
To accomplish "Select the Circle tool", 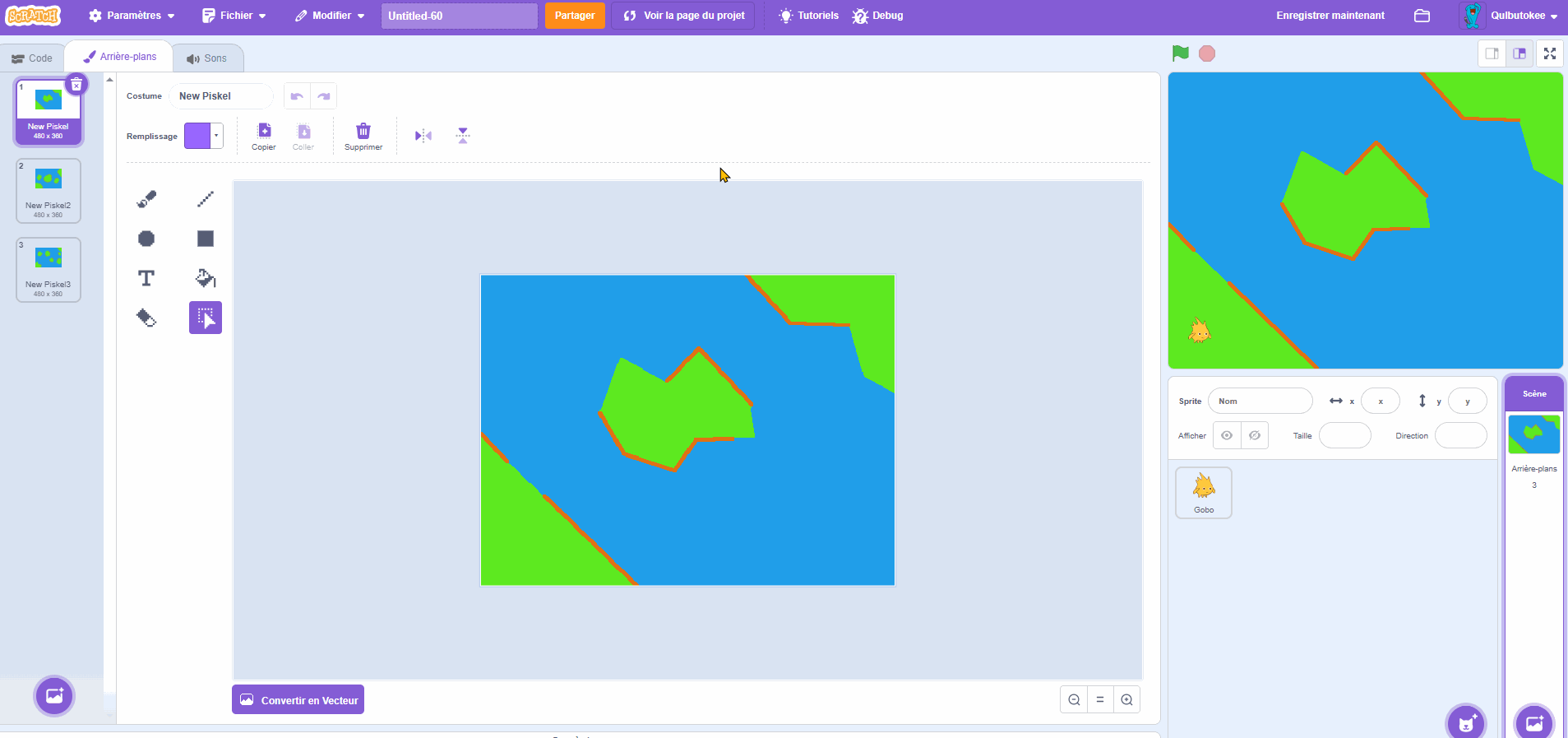I will [146, 239].
